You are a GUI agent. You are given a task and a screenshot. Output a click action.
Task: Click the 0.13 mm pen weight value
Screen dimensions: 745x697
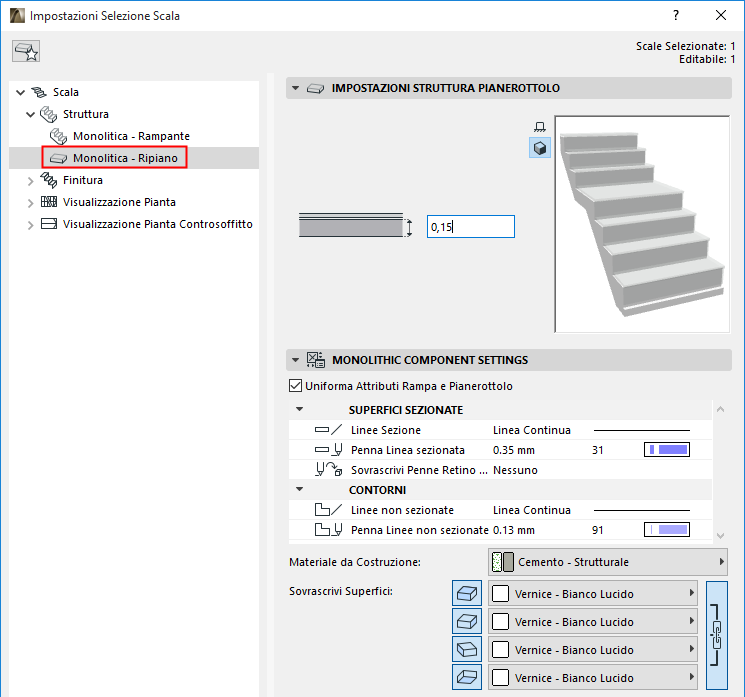(514, 530)
